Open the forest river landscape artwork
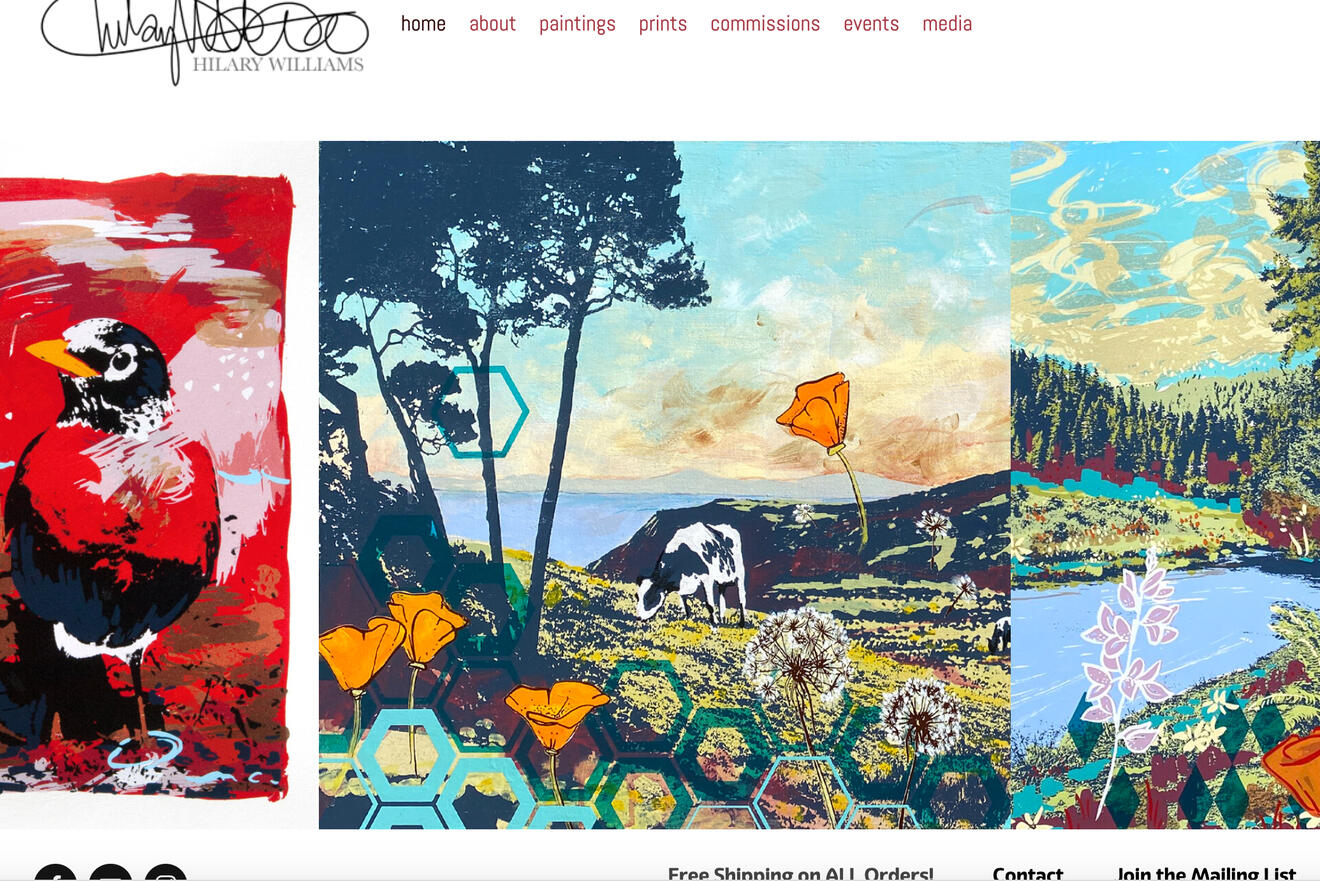 point(1165,485)
